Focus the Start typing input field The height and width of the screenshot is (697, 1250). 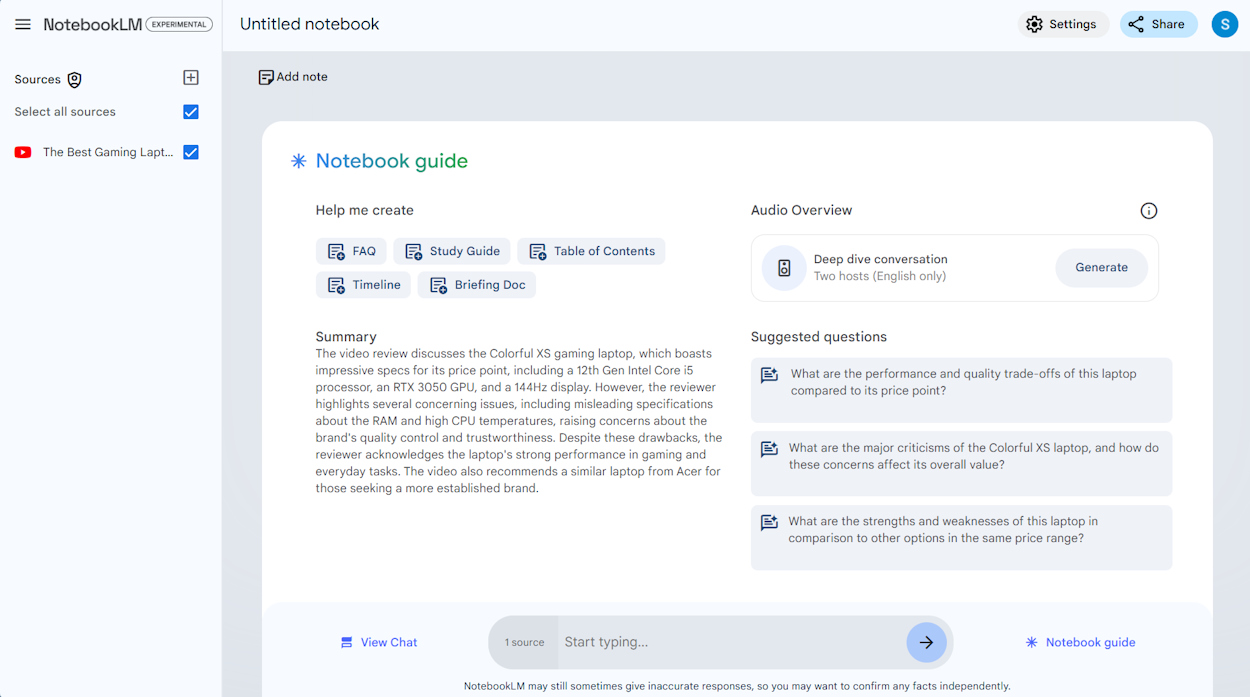[730, 642]
